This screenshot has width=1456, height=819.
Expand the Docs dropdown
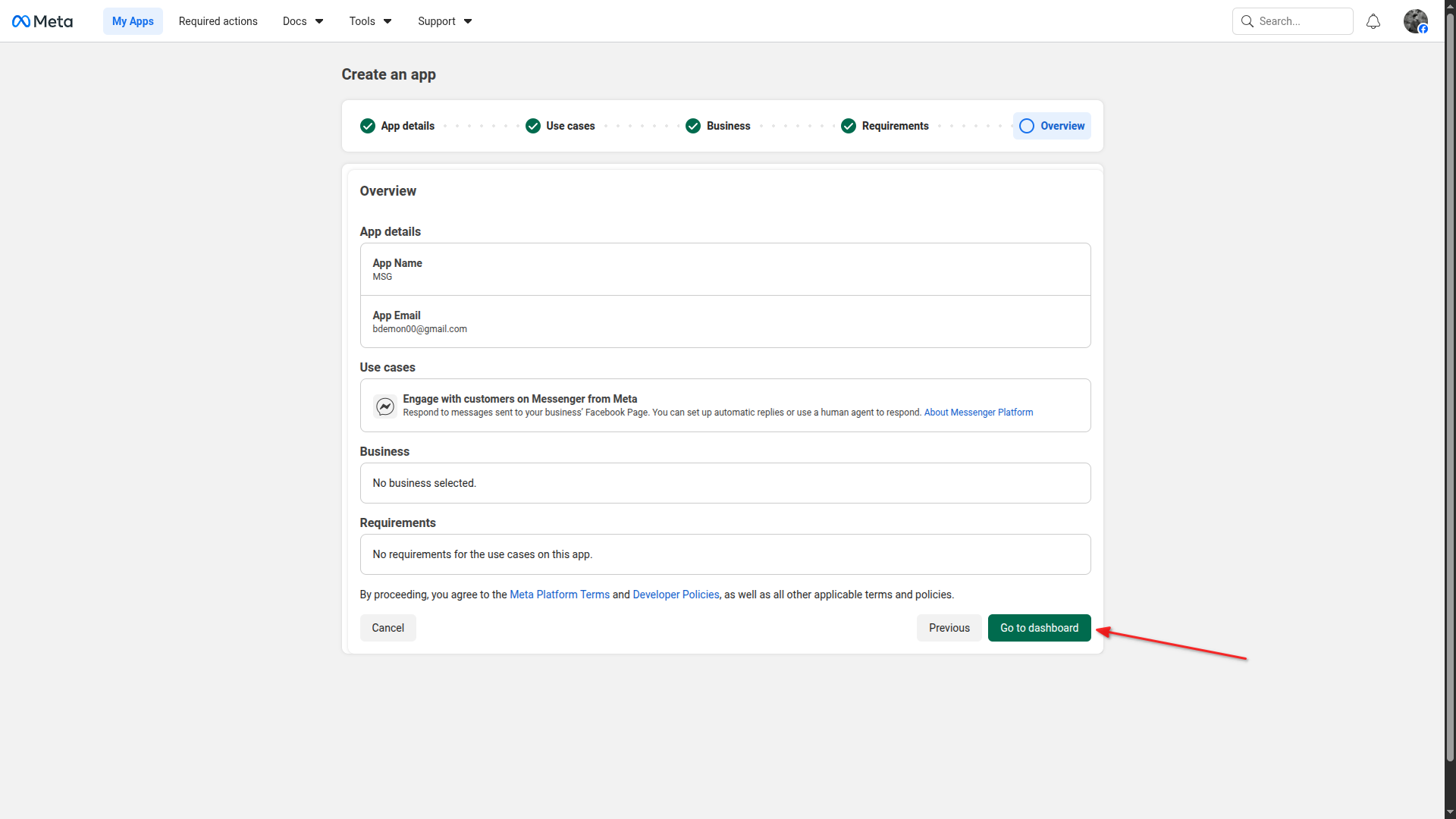(x=303, y=21)
